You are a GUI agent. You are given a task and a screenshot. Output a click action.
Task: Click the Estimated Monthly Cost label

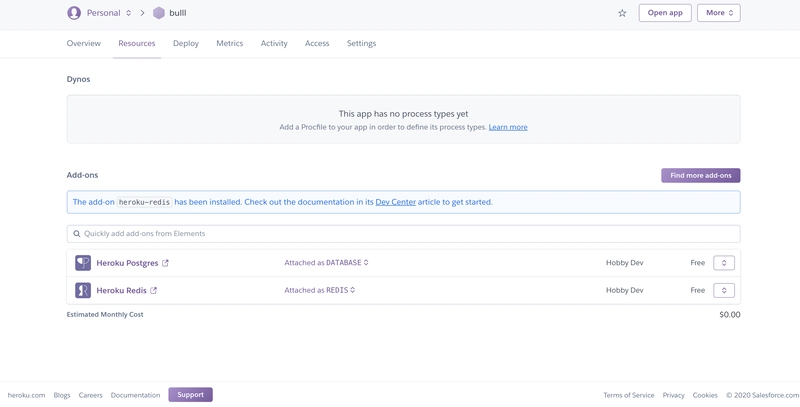point(105,315)
